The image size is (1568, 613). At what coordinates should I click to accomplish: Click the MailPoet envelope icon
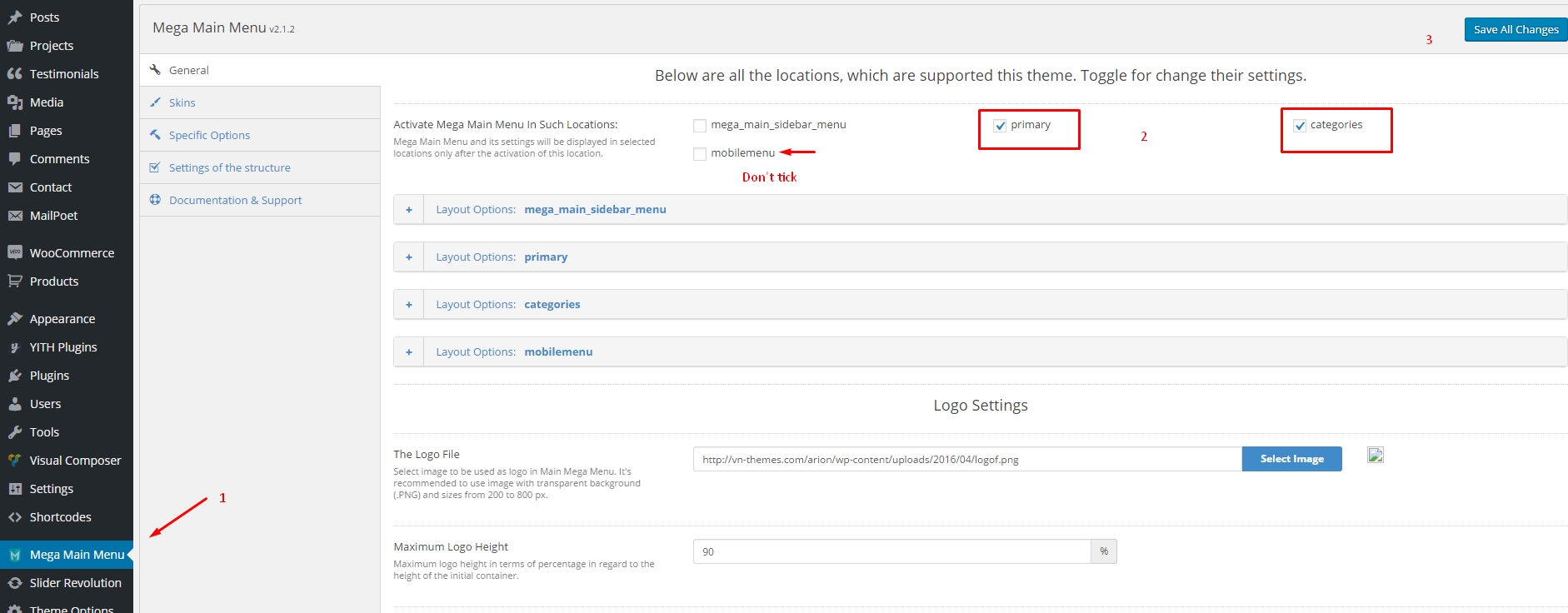pyautogui.click(x=15, y=216)
